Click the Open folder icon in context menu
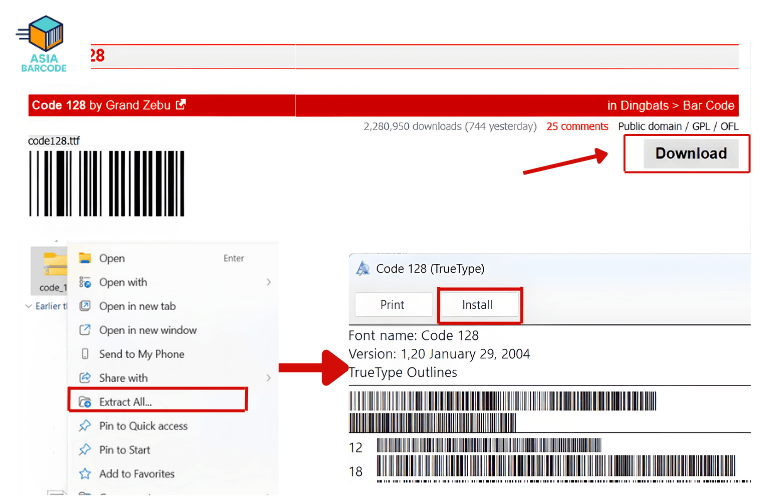Screen dimensions: 769x500 (85, 258)
